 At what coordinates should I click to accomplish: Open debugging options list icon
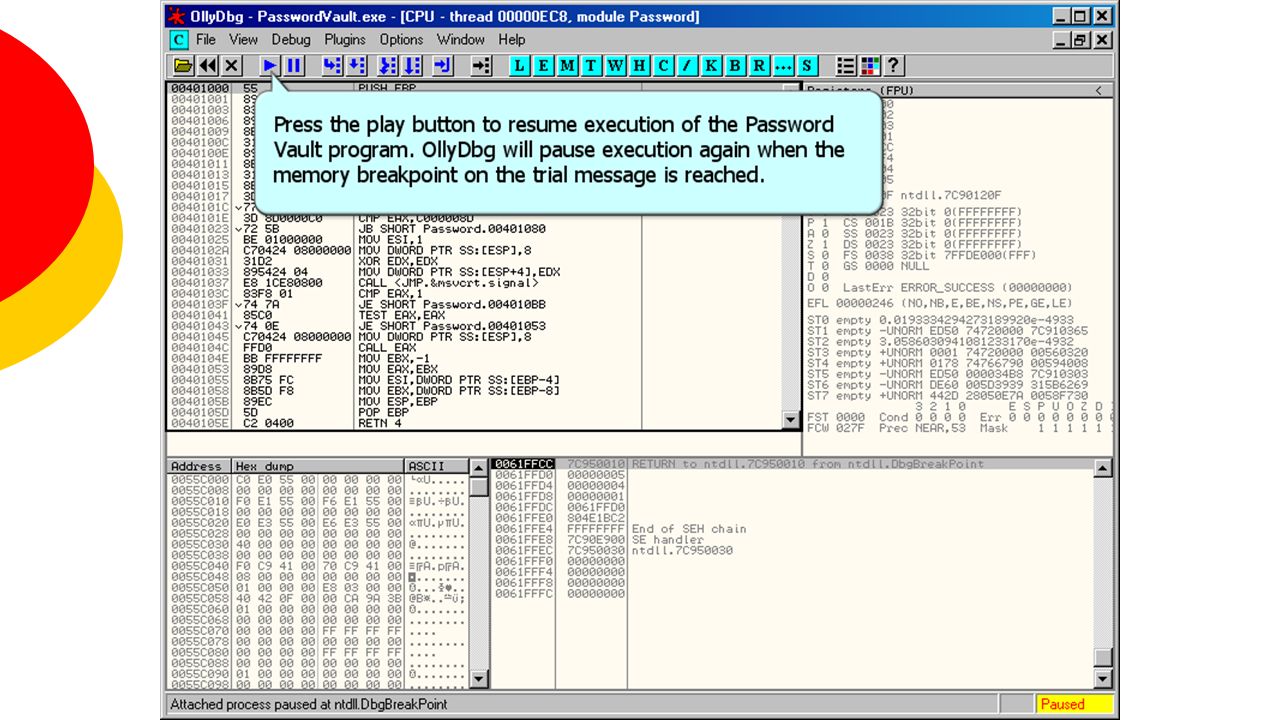846,66
